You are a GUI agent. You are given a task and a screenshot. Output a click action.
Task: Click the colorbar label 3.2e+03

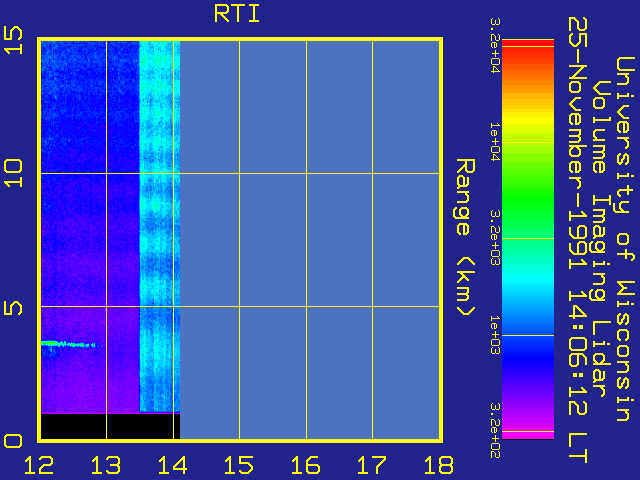[495, 238]
